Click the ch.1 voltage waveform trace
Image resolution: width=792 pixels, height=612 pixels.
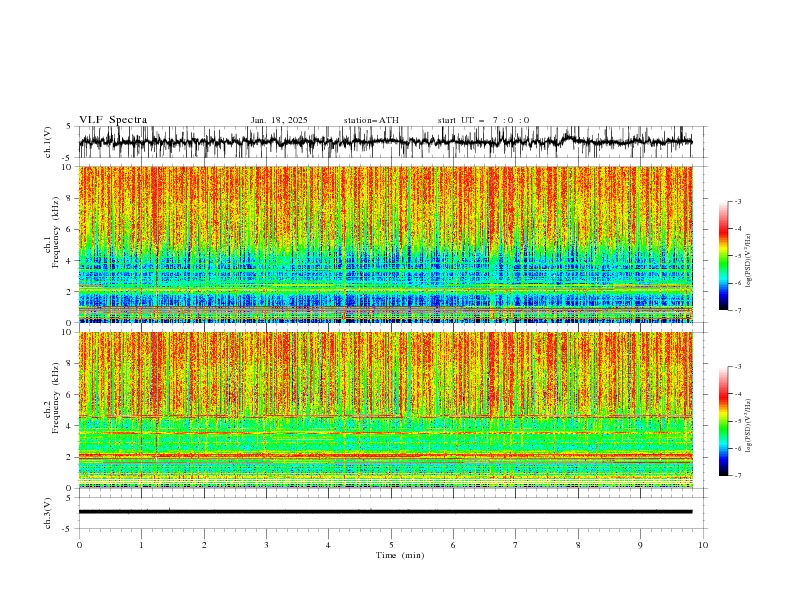[385, 142]
